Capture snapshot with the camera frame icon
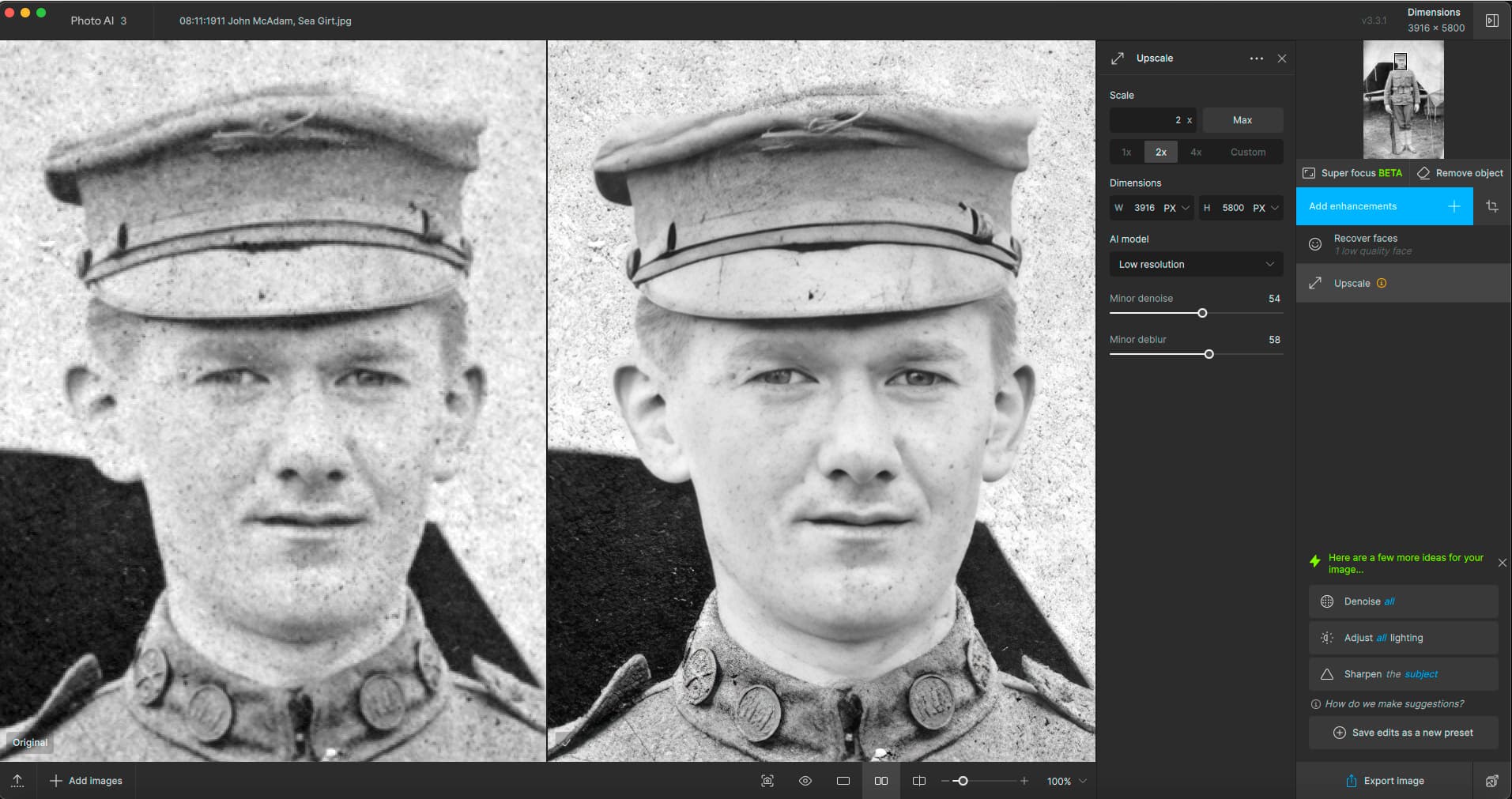The image size is (1512, 799). 767,781
